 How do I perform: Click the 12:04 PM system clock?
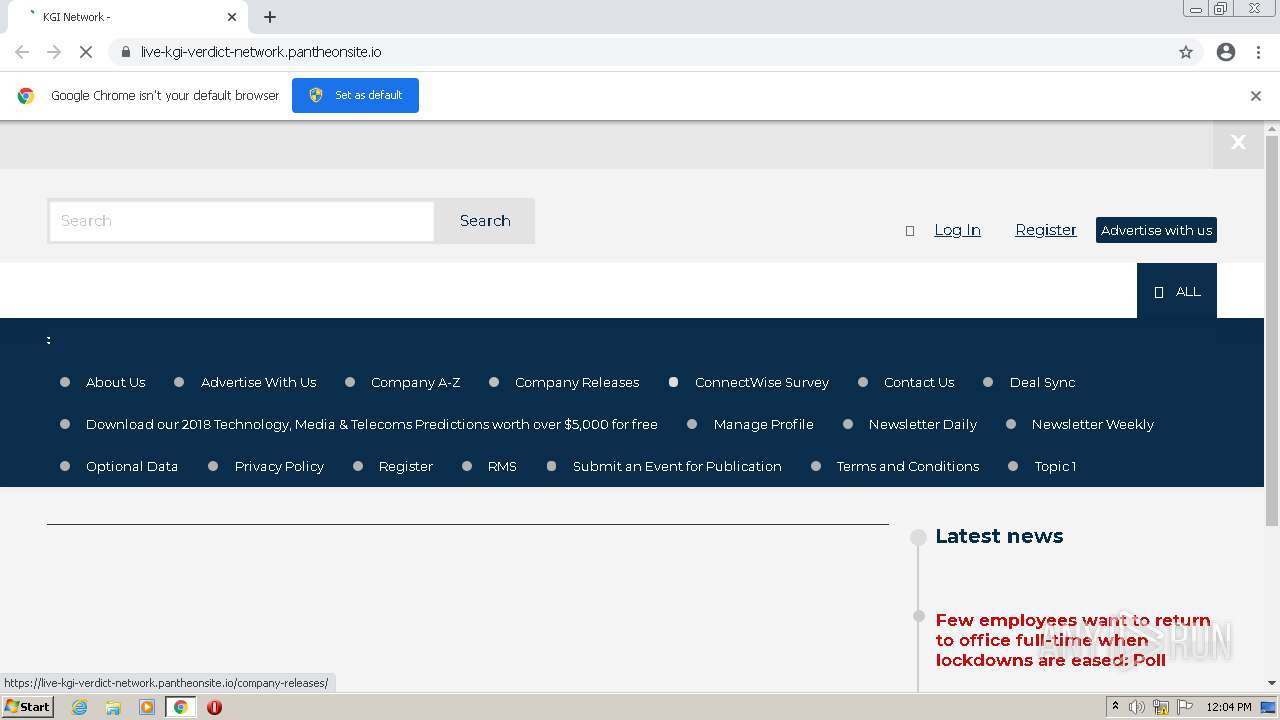coord(1229,707)
